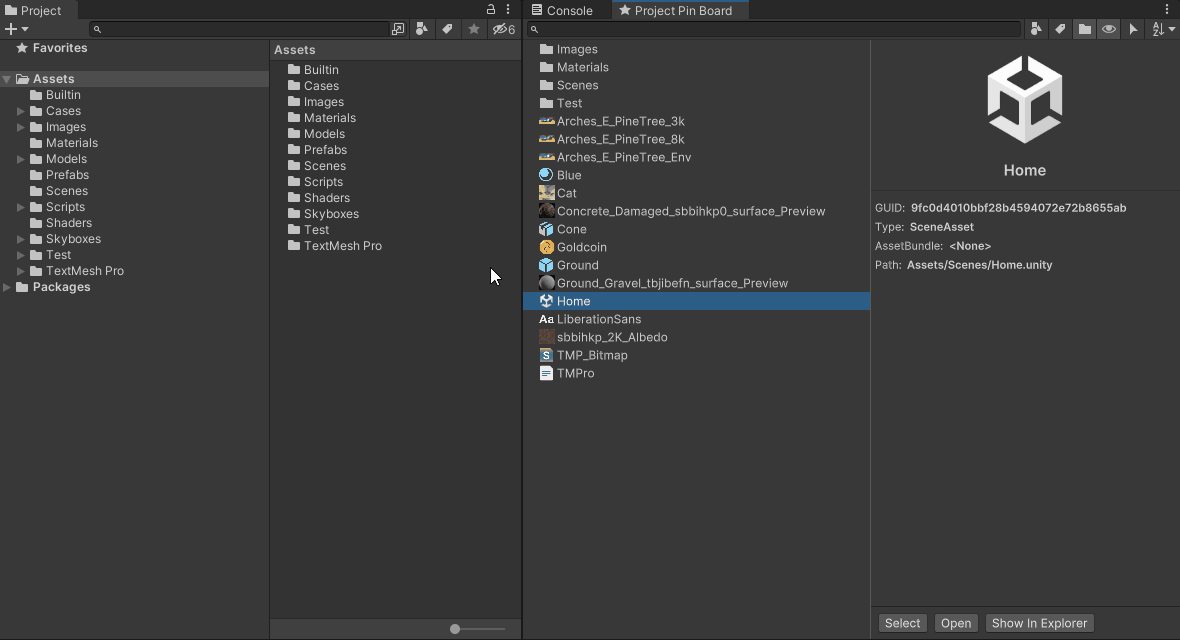Click the Open in Search window icon
This screenshot has width=1180, height=640.
(398, 29)
